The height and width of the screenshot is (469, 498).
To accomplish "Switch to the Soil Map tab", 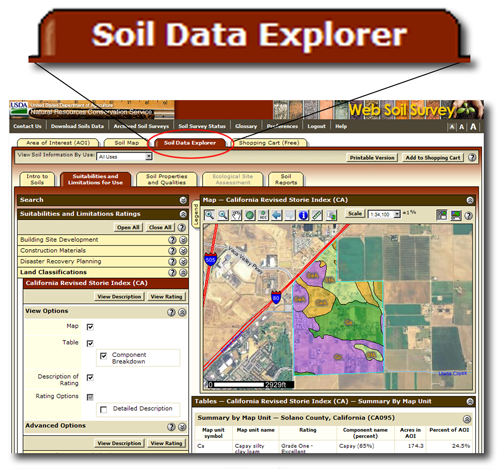I will pyautogui.click(x=127, y=143).
